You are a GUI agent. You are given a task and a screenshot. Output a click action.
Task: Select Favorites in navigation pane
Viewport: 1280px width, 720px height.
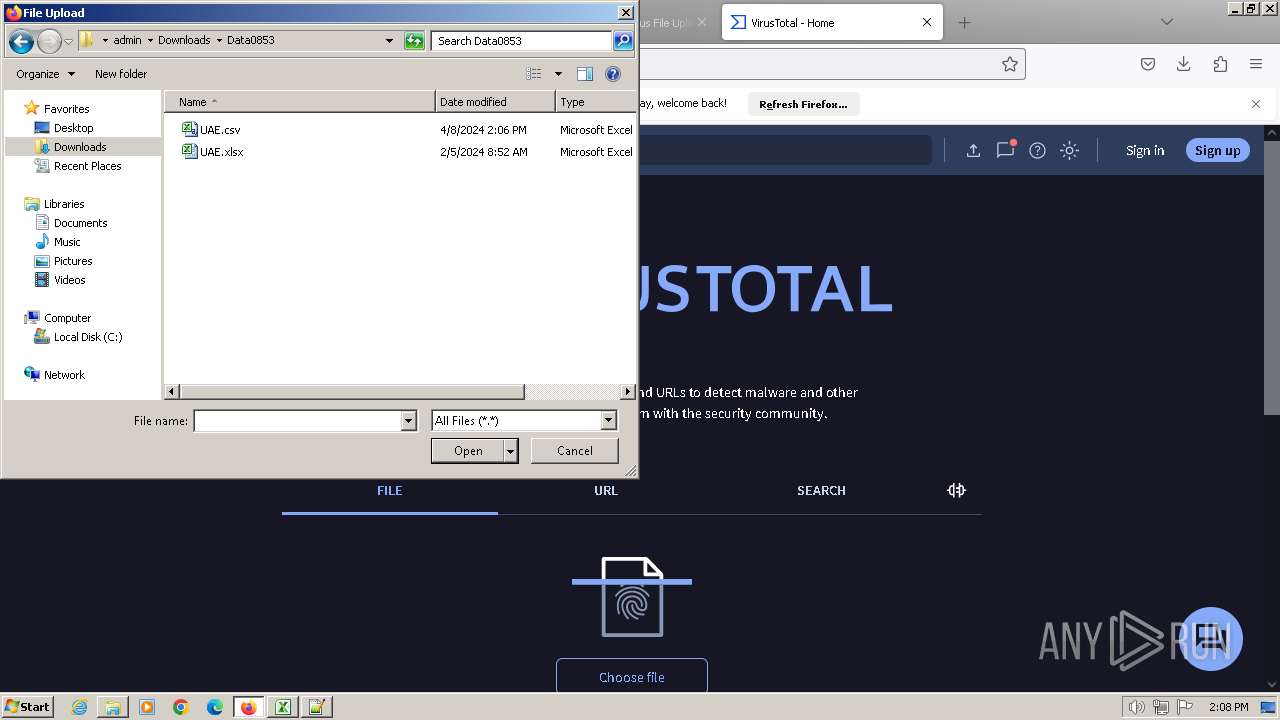(x=67, y=109)
